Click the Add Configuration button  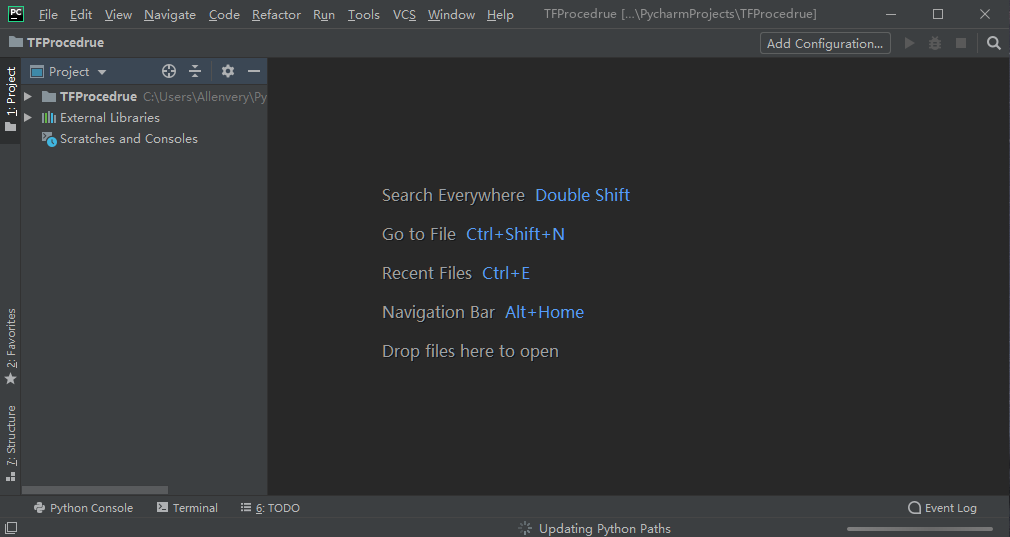[825, 43]
